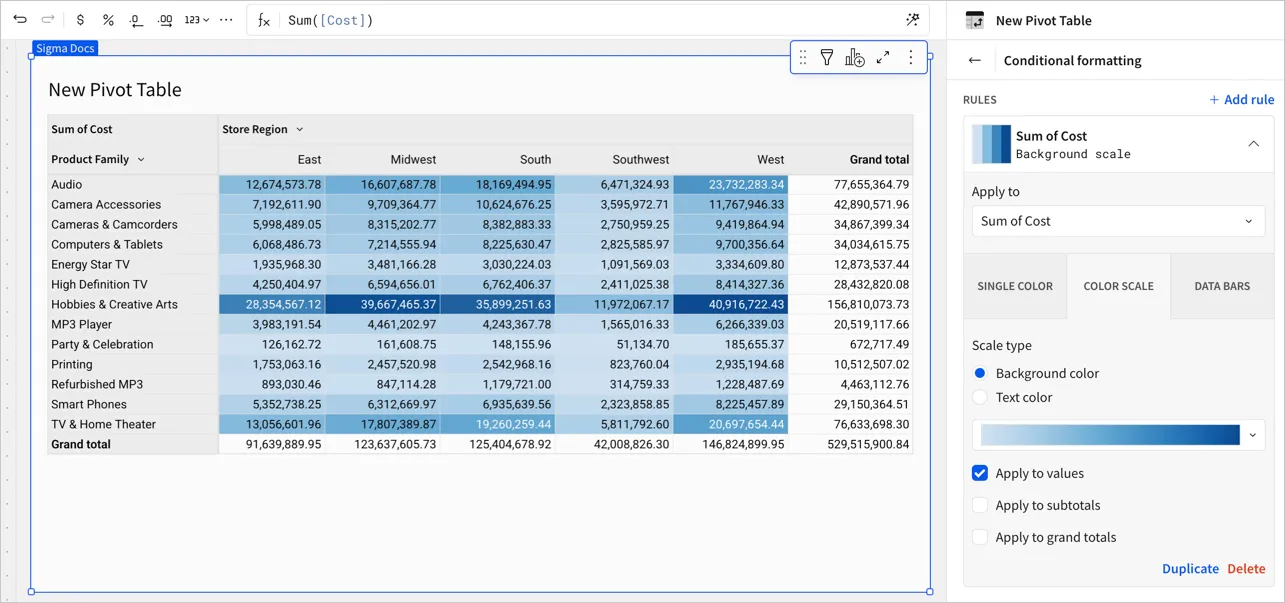Click the magic wand formula assistant icon
The height and width of the screenshot is (603, 1285).
pos(912,20)
